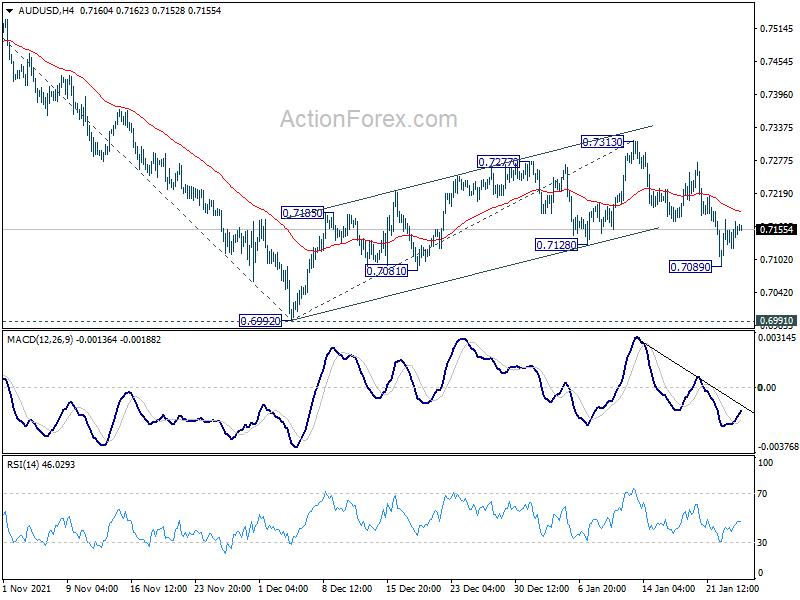This screenshot has width=800, height=600.
Task: Click the 0.75145 price axis value
Action: point(777,29)
